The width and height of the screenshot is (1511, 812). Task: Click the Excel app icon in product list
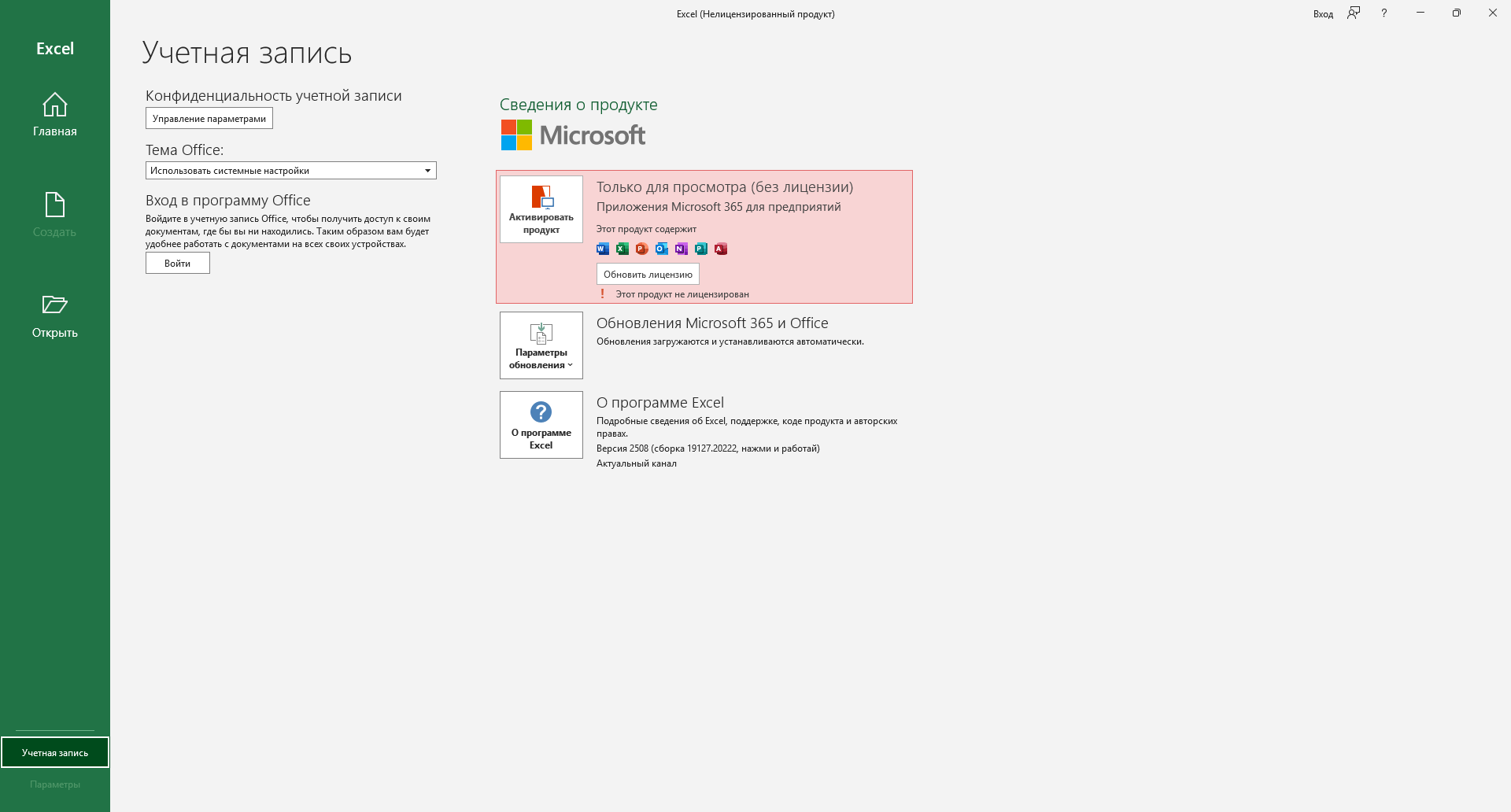pos(623,249)
